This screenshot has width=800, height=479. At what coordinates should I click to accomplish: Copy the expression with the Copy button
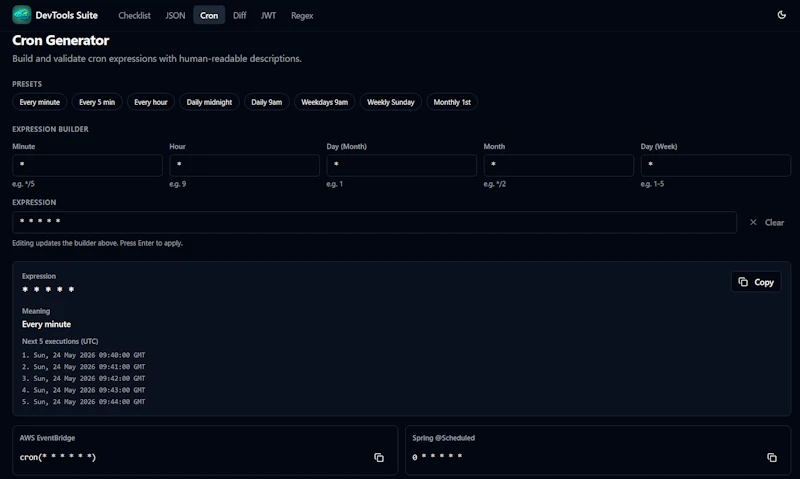[756, 282]
